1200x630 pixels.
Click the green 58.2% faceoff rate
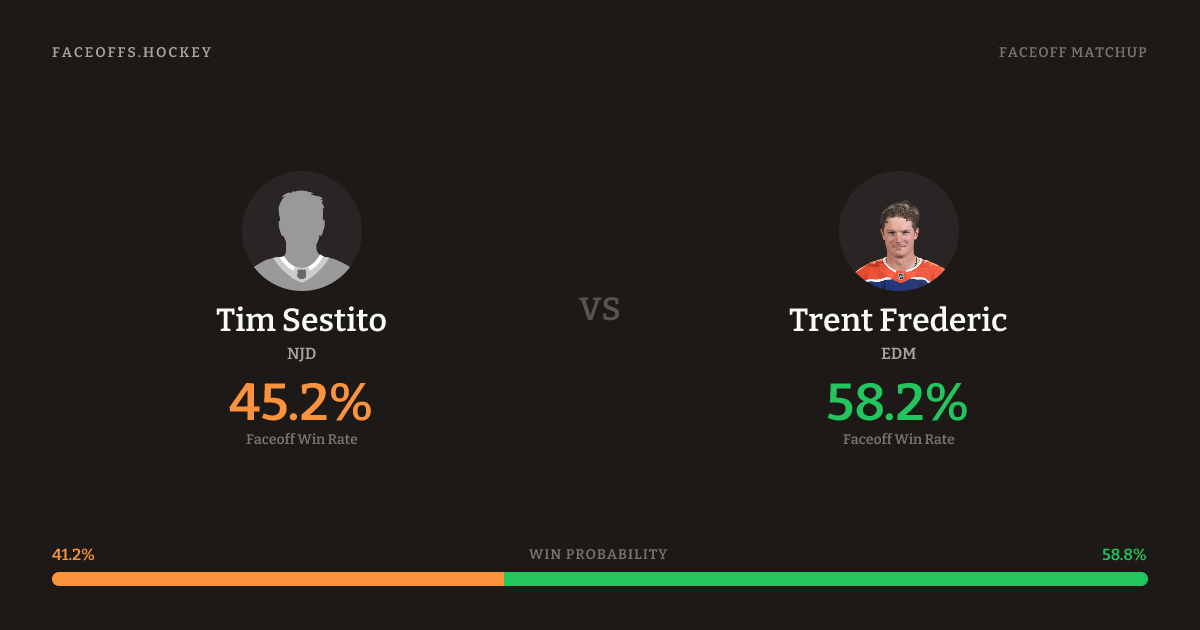click(898, 402)
